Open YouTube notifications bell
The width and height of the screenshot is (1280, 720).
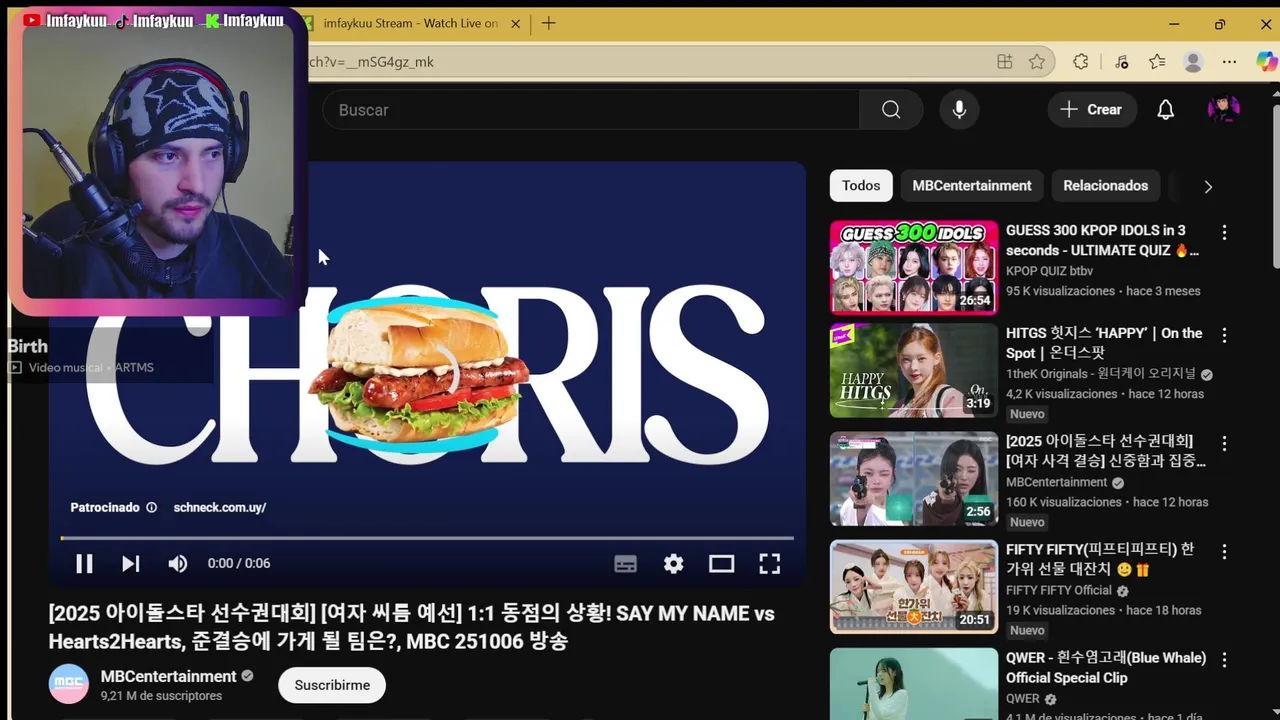point(1166,110)
